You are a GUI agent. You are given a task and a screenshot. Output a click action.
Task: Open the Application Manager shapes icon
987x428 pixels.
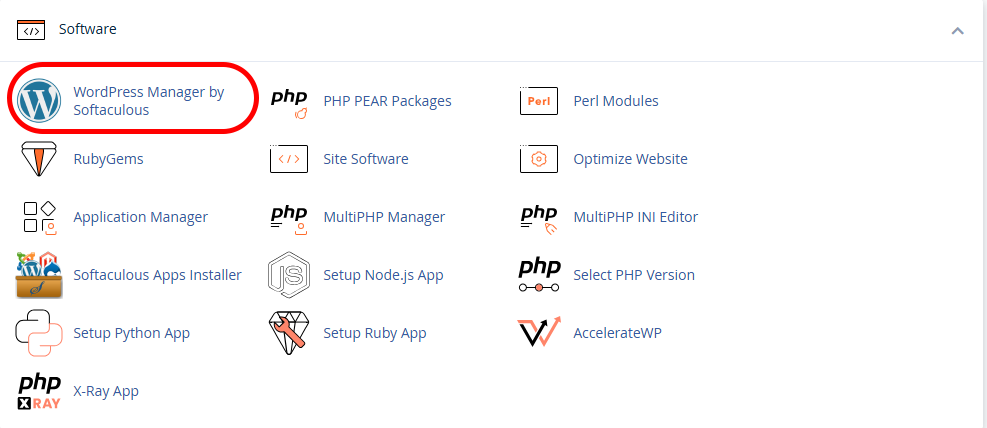[40, 217]
